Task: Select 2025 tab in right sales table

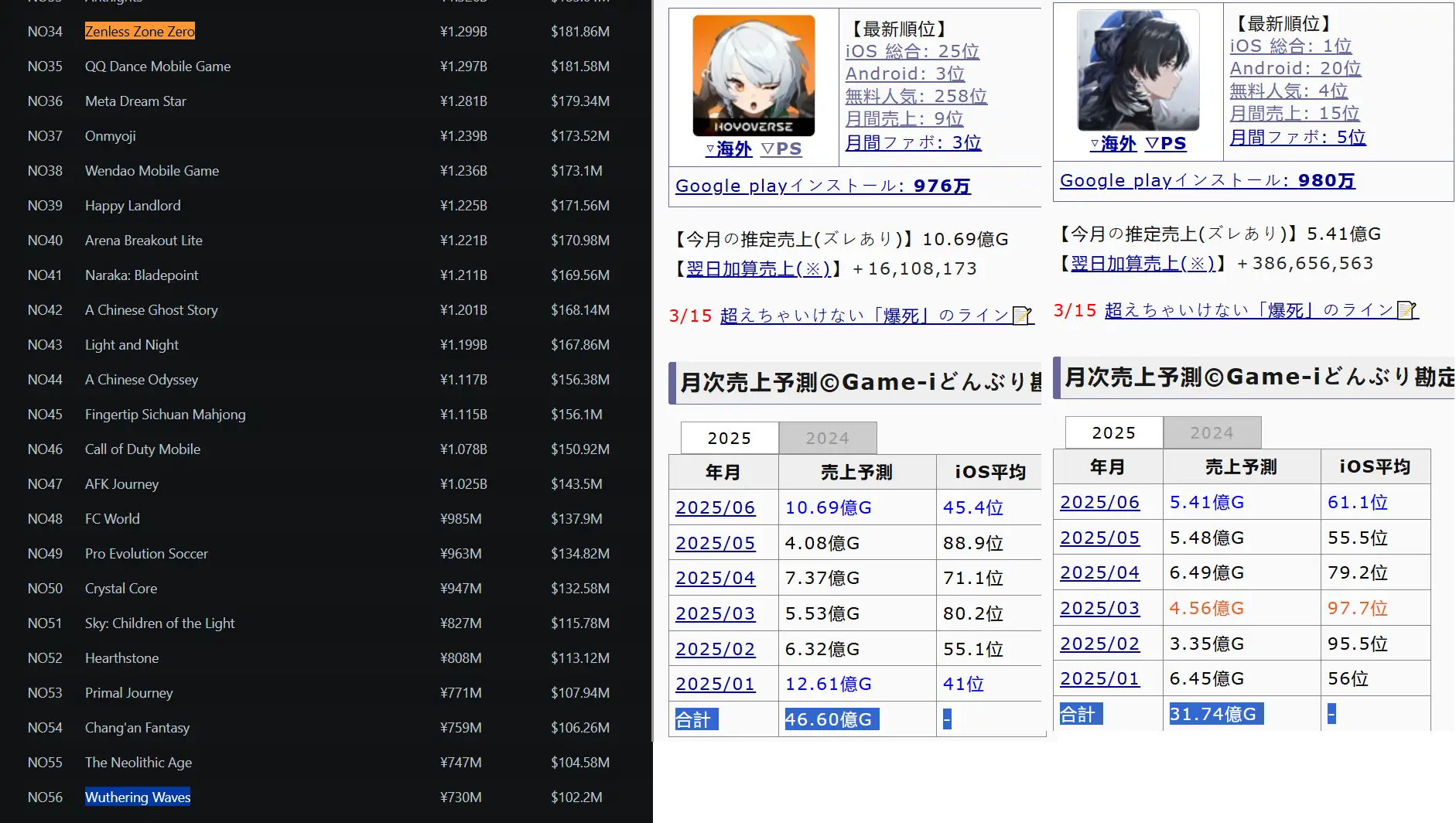Action: point(1114,432)
